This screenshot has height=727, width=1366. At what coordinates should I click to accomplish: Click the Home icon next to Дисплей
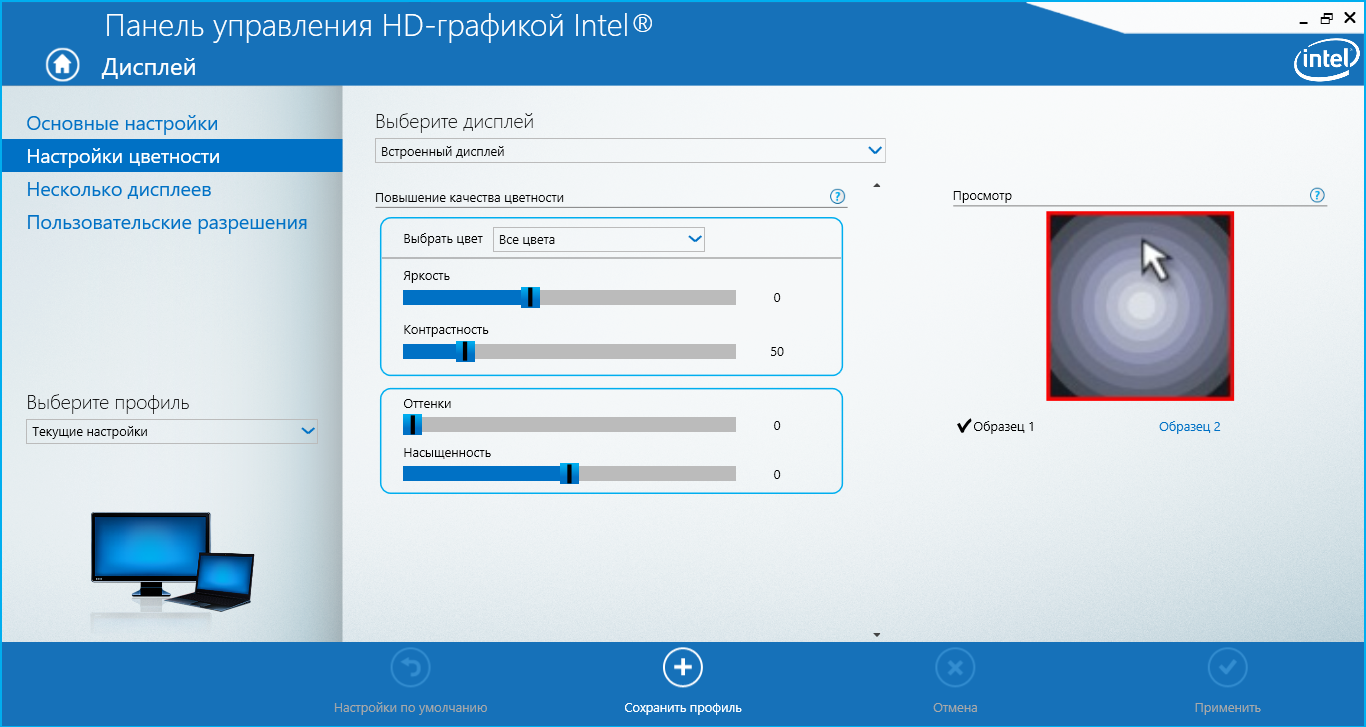pyautogui.click(x=62, y=65)
